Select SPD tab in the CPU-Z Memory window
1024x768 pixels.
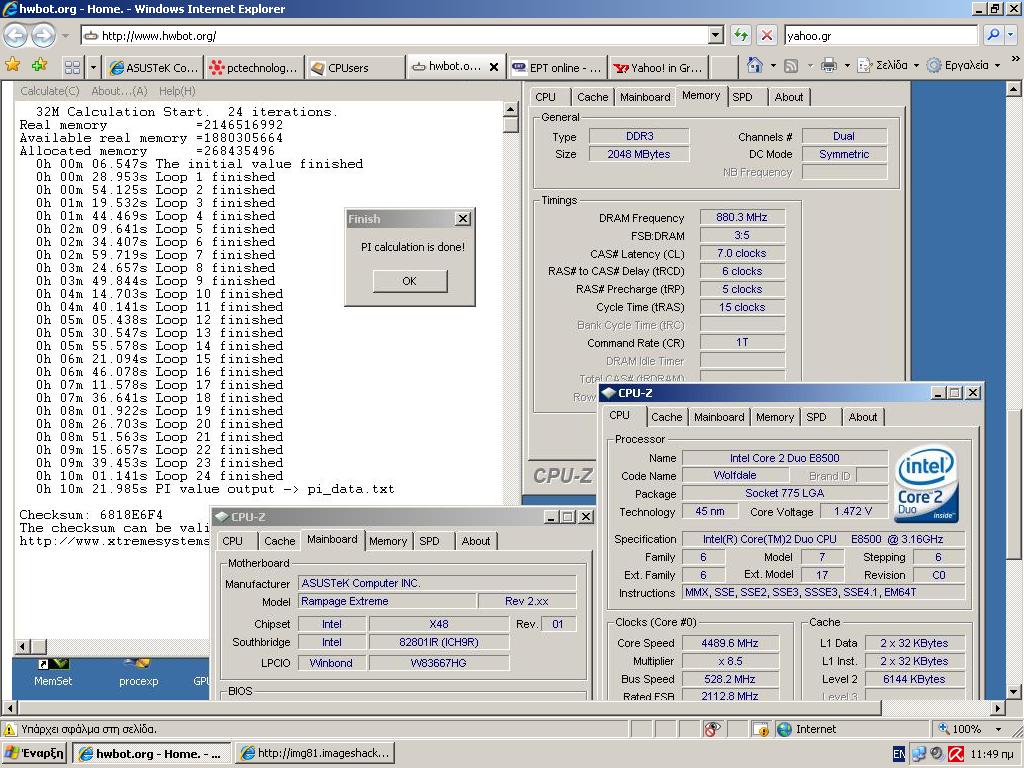[x=742, y=97]
